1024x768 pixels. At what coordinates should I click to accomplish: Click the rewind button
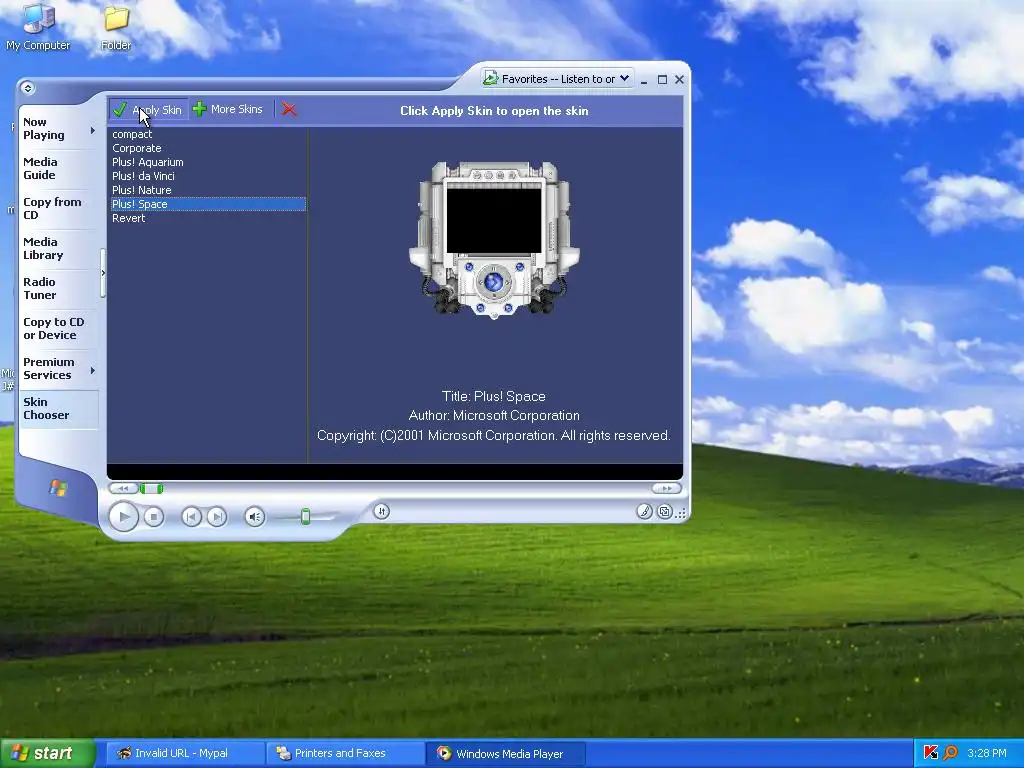point(123,488)
